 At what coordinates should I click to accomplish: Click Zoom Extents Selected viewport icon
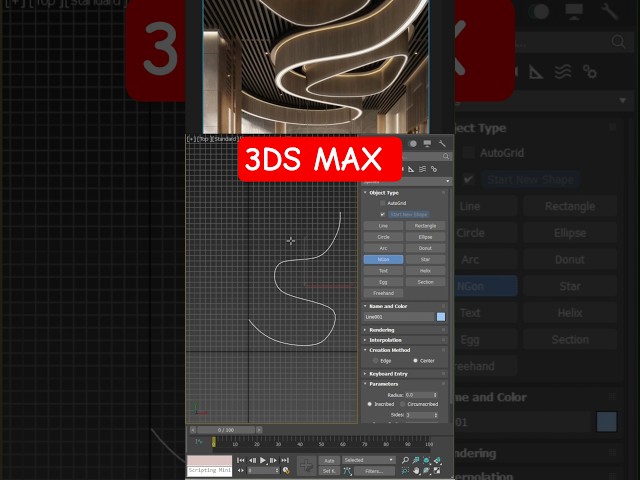coord(427,460)
